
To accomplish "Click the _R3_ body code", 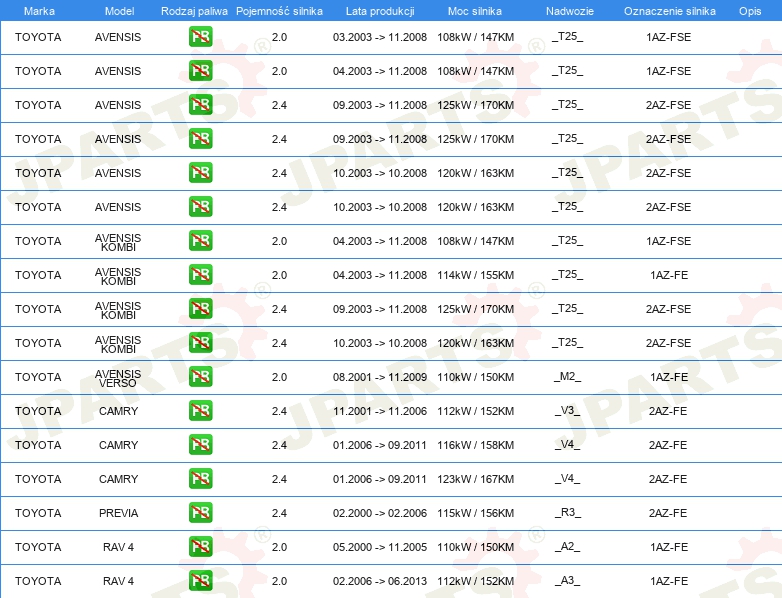I will (x=568, y=512).
